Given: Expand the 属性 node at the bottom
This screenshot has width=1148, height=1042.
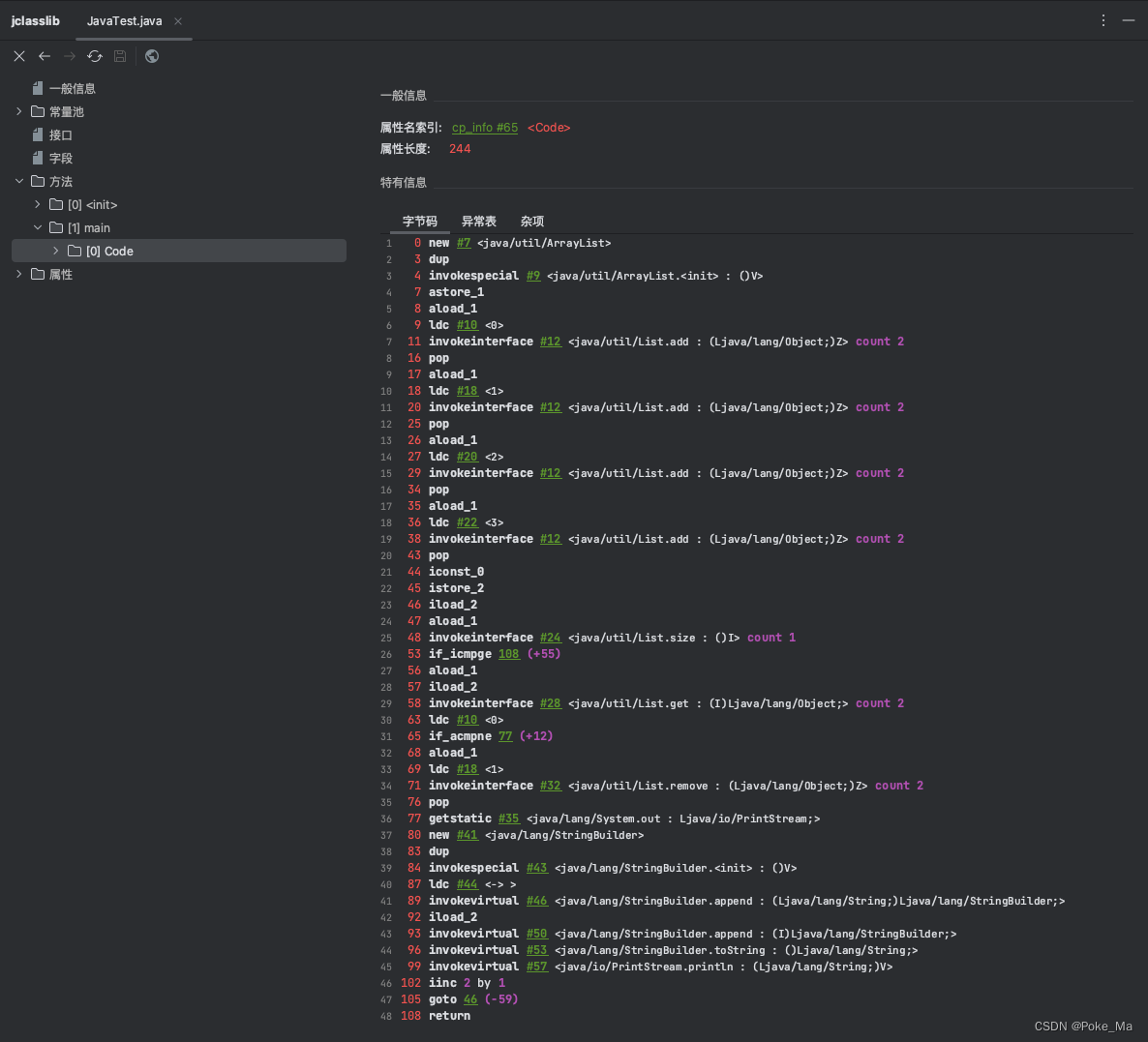Looking at the screenshot, I should (18, 274).
